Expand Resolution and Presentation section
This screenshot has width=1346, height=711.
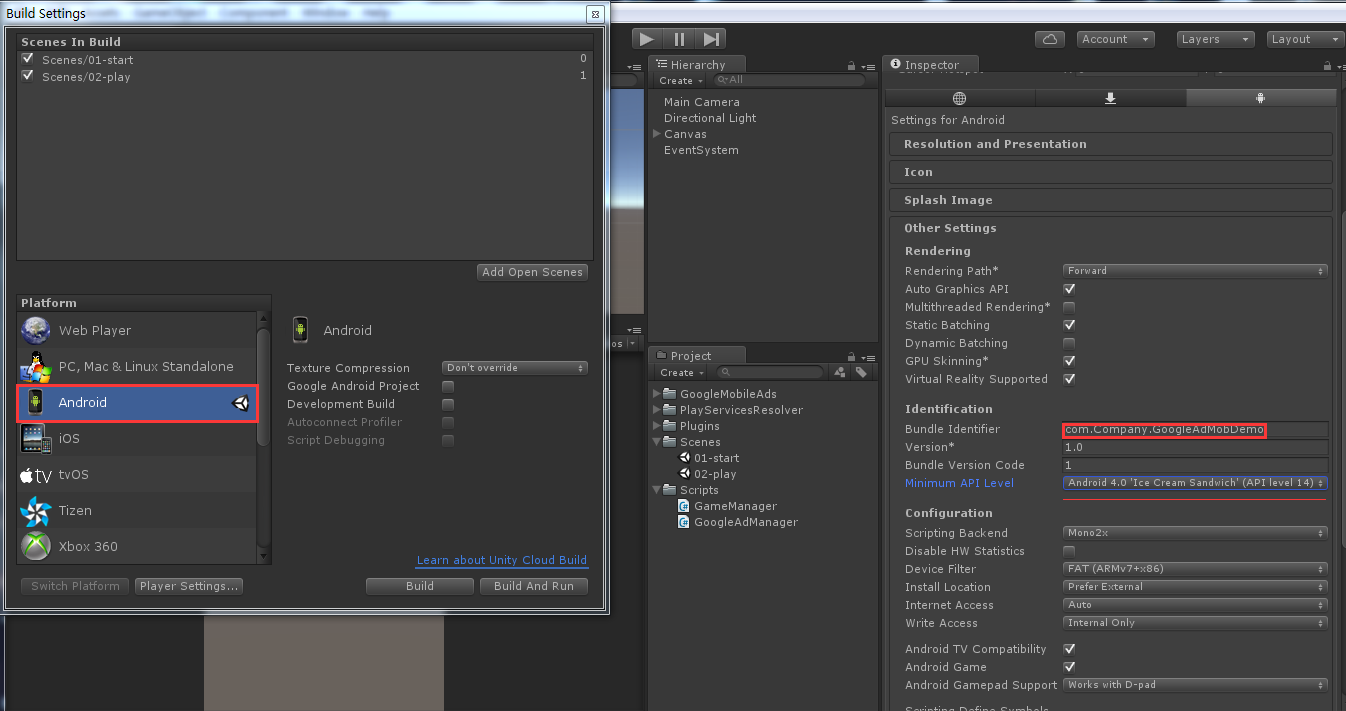click(x=1110, y=144)
